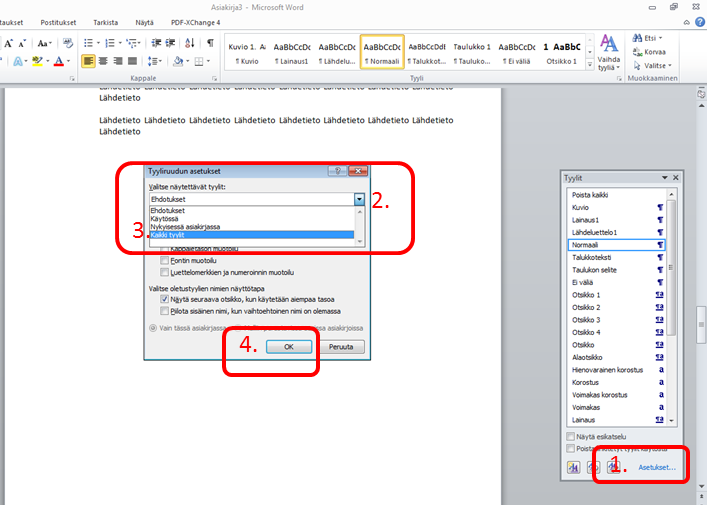707x505 pixels.
Task: Switch to the Näytä tab
Action: tap(144, 22)
